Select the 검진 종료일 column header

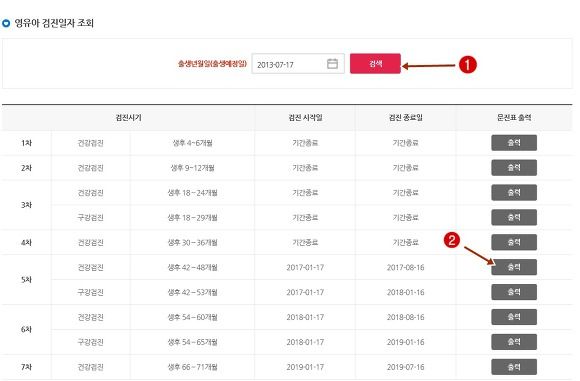[x=405, y=118]
